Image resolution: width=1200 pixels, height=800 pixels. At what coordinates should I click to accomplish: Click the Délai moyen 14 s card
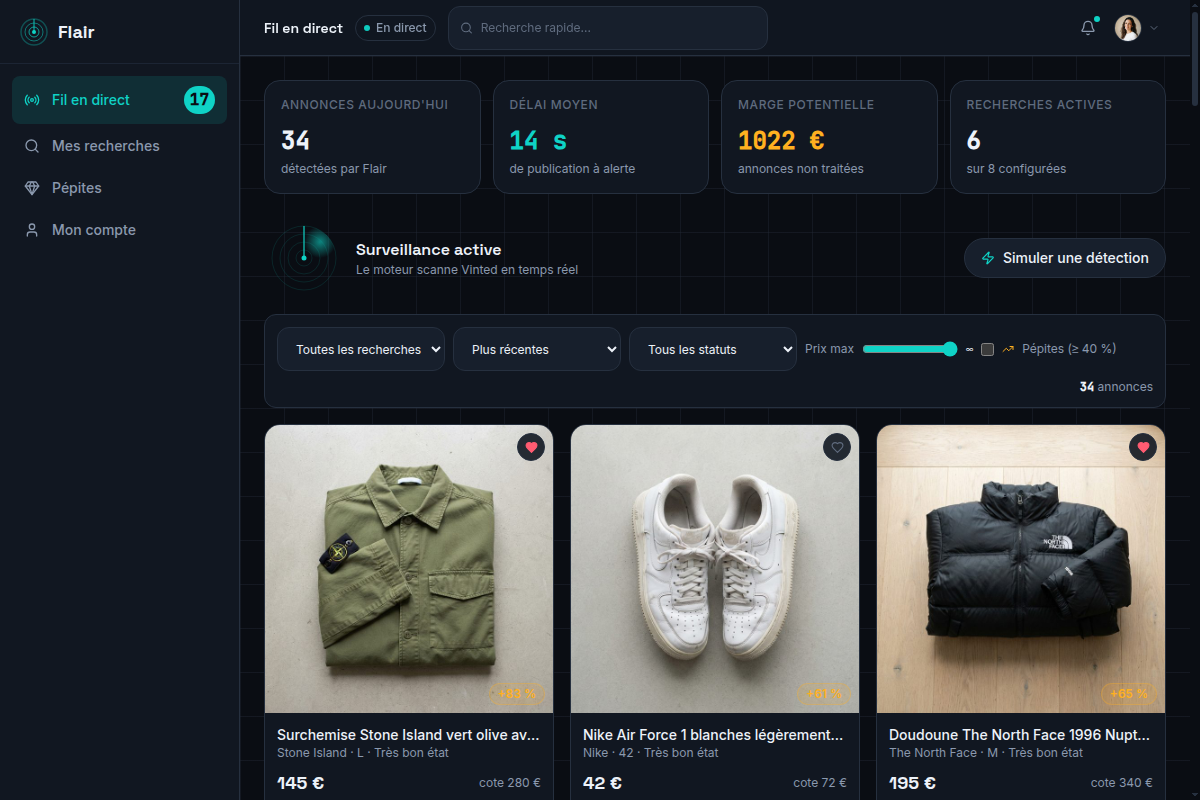(x=601, y=137)
